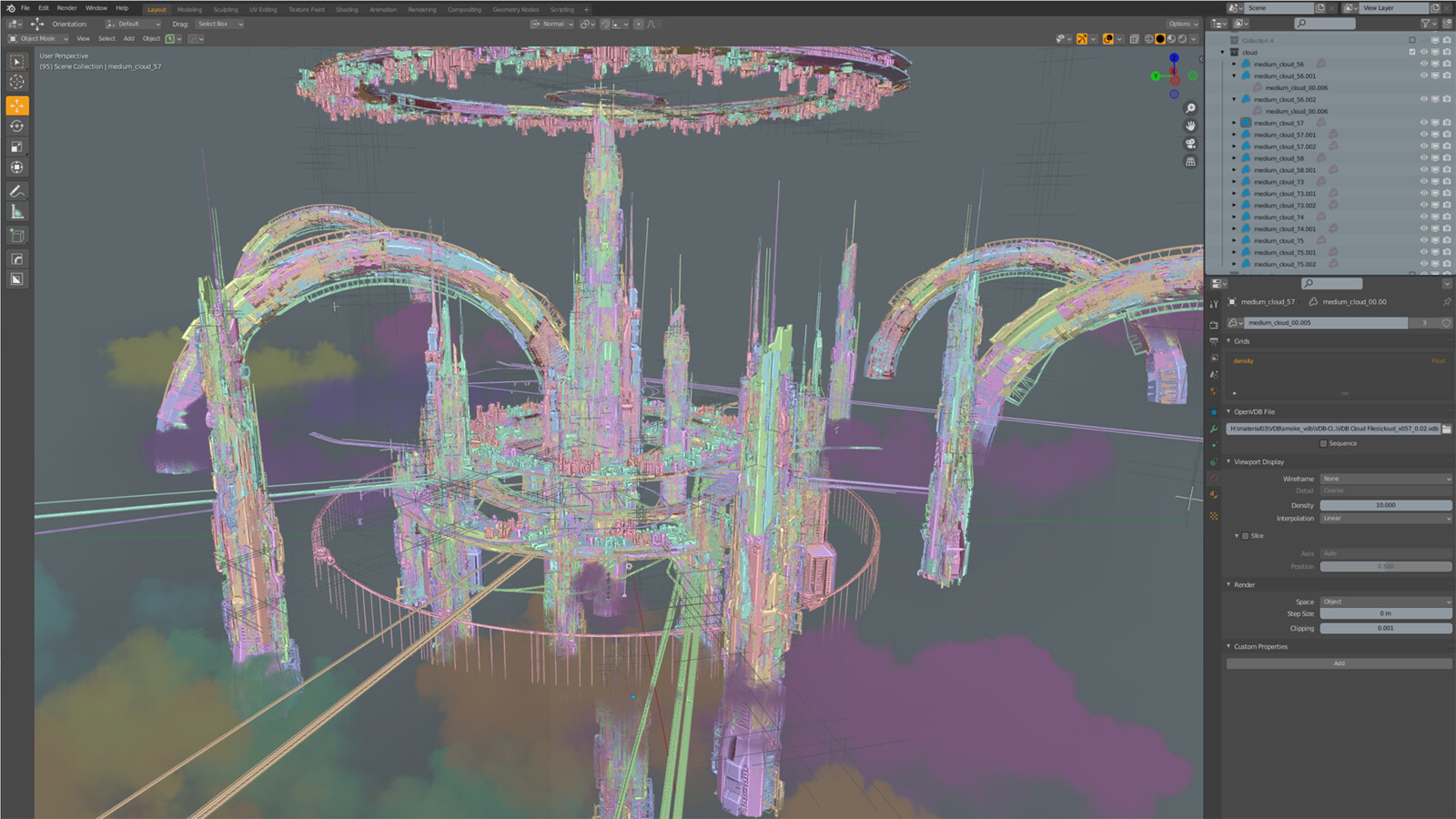Click the zoom viewport magnifier icon
Image resolution: width=1456 pixels, height=819 pixels.
pos(1190,108)
